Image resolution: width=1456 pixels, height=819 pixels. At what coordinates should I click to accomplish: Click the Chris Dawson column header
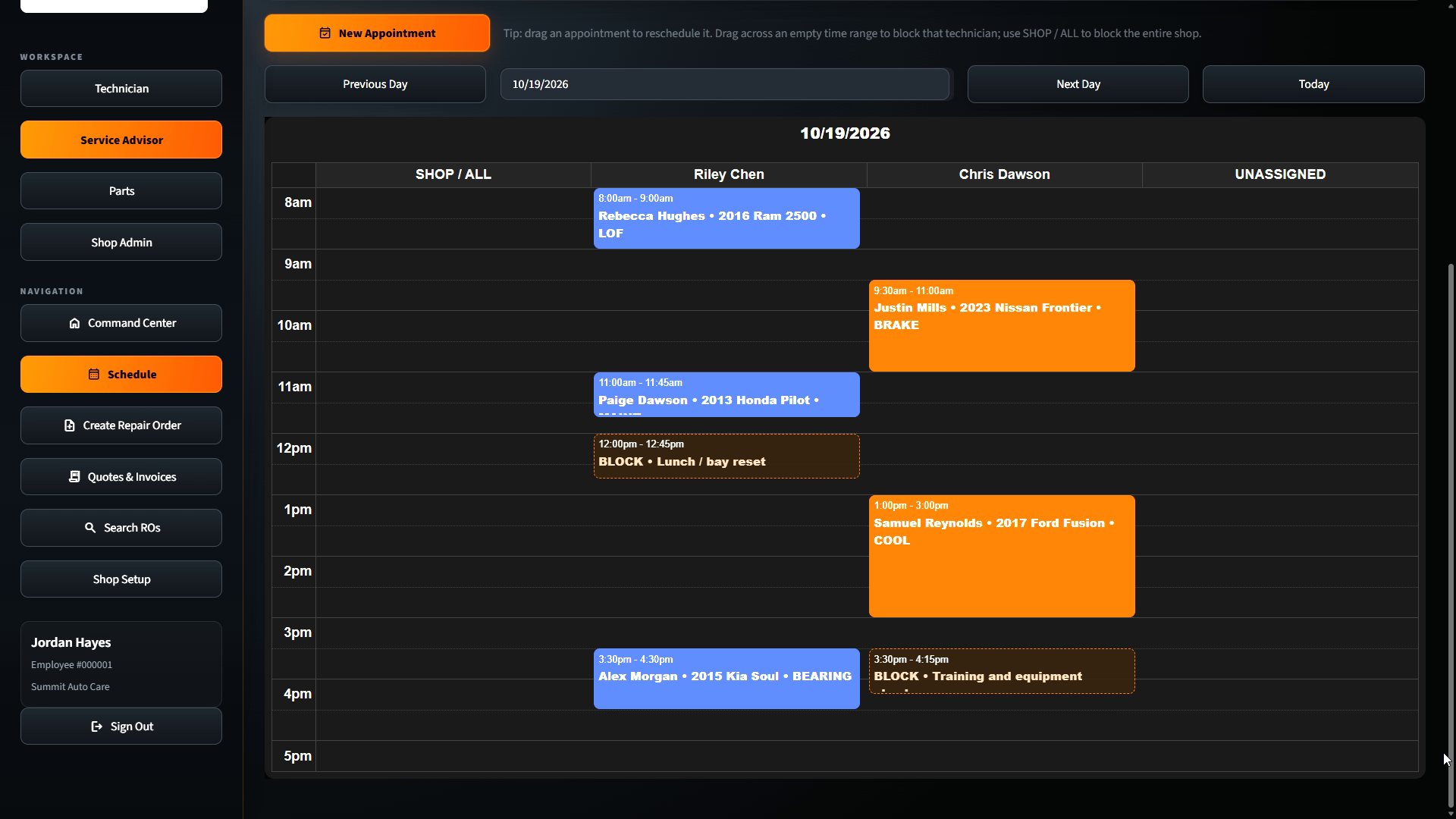pos(1004,174)
